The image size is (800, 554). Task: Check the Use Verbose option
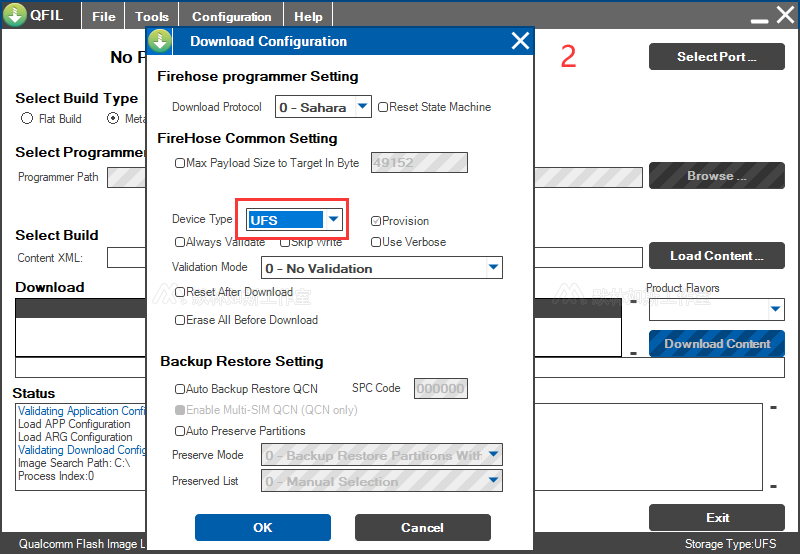coord(376,242)
